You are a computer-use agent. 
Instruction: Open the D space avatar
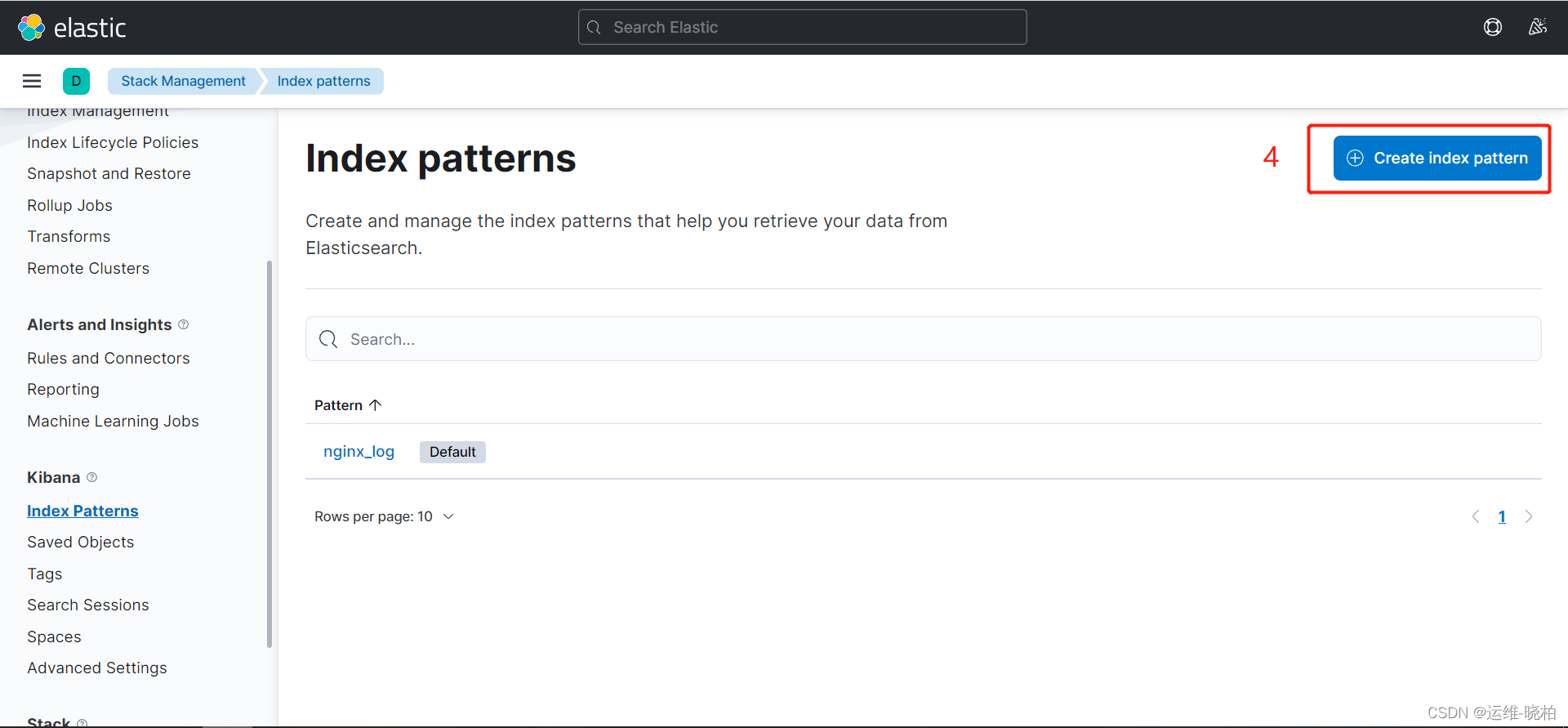76,81
